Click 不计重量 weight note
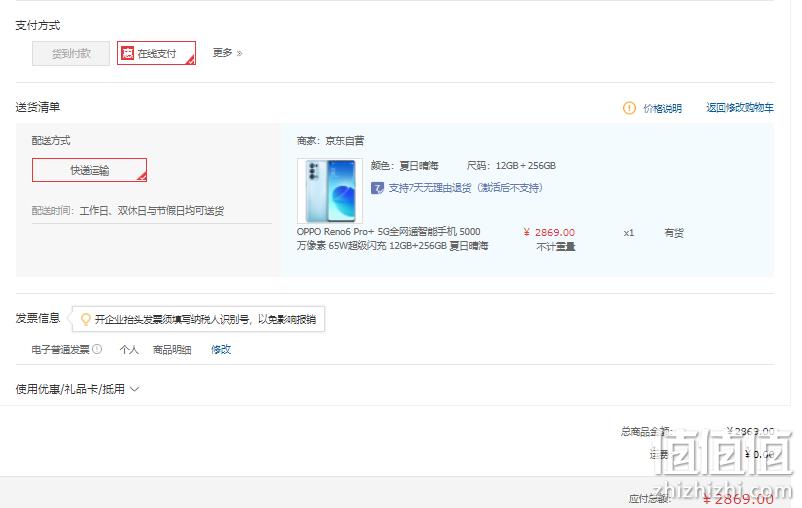The width and height of the screenshot is (802, 508). [x=555, y=247]
